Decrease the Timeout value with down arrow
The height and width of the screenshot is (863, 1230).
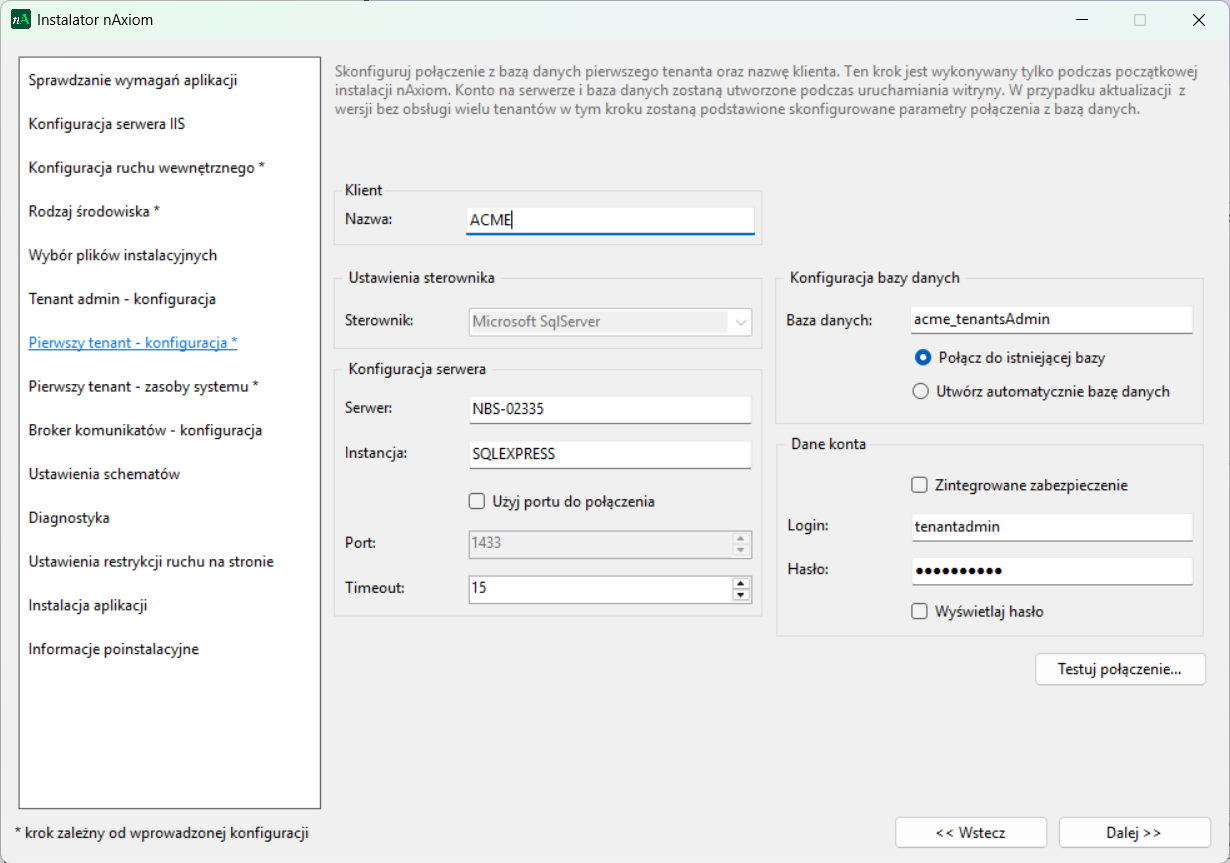[x=741, y=596]
